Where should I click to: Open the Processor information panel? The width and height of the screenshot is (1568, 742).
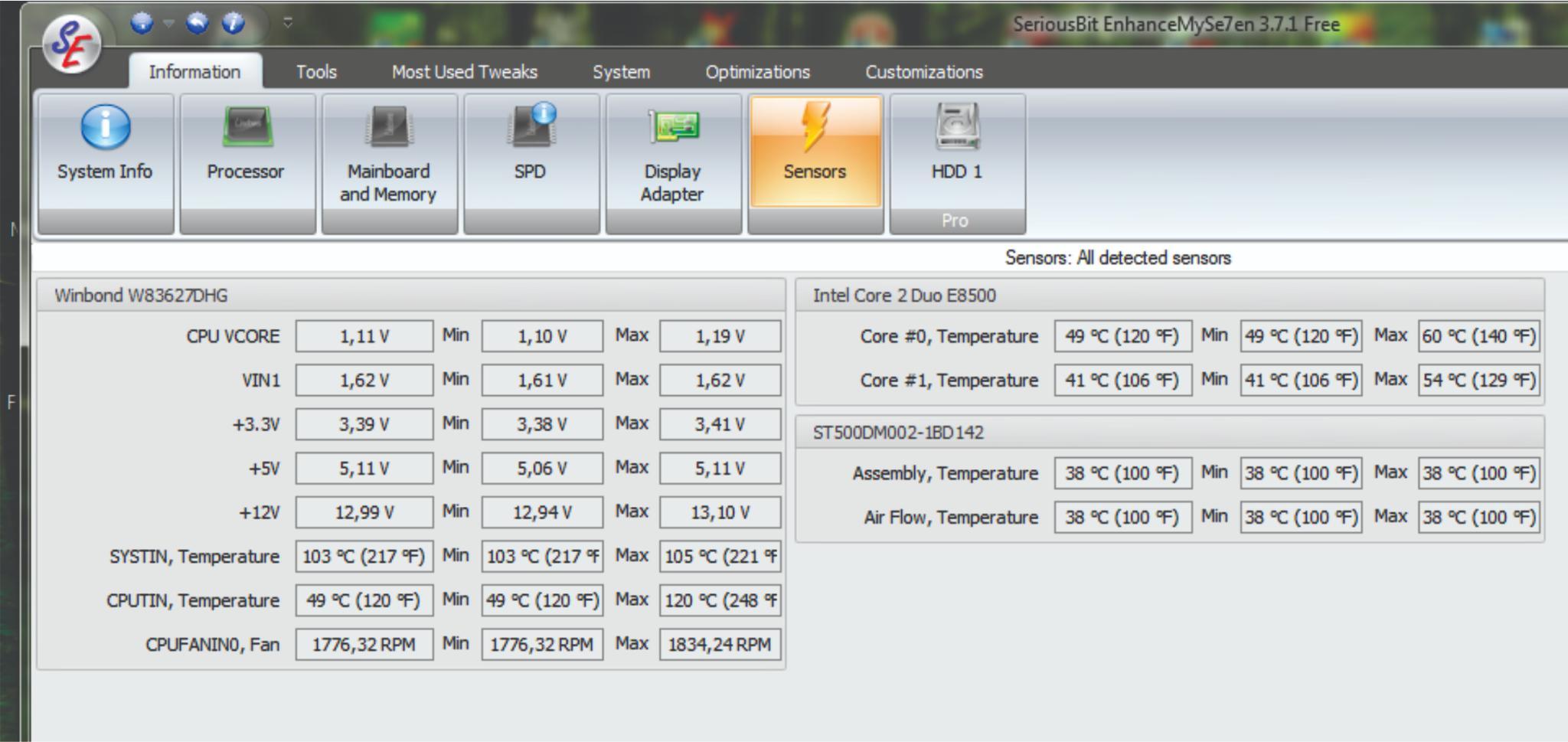point(247,163)
